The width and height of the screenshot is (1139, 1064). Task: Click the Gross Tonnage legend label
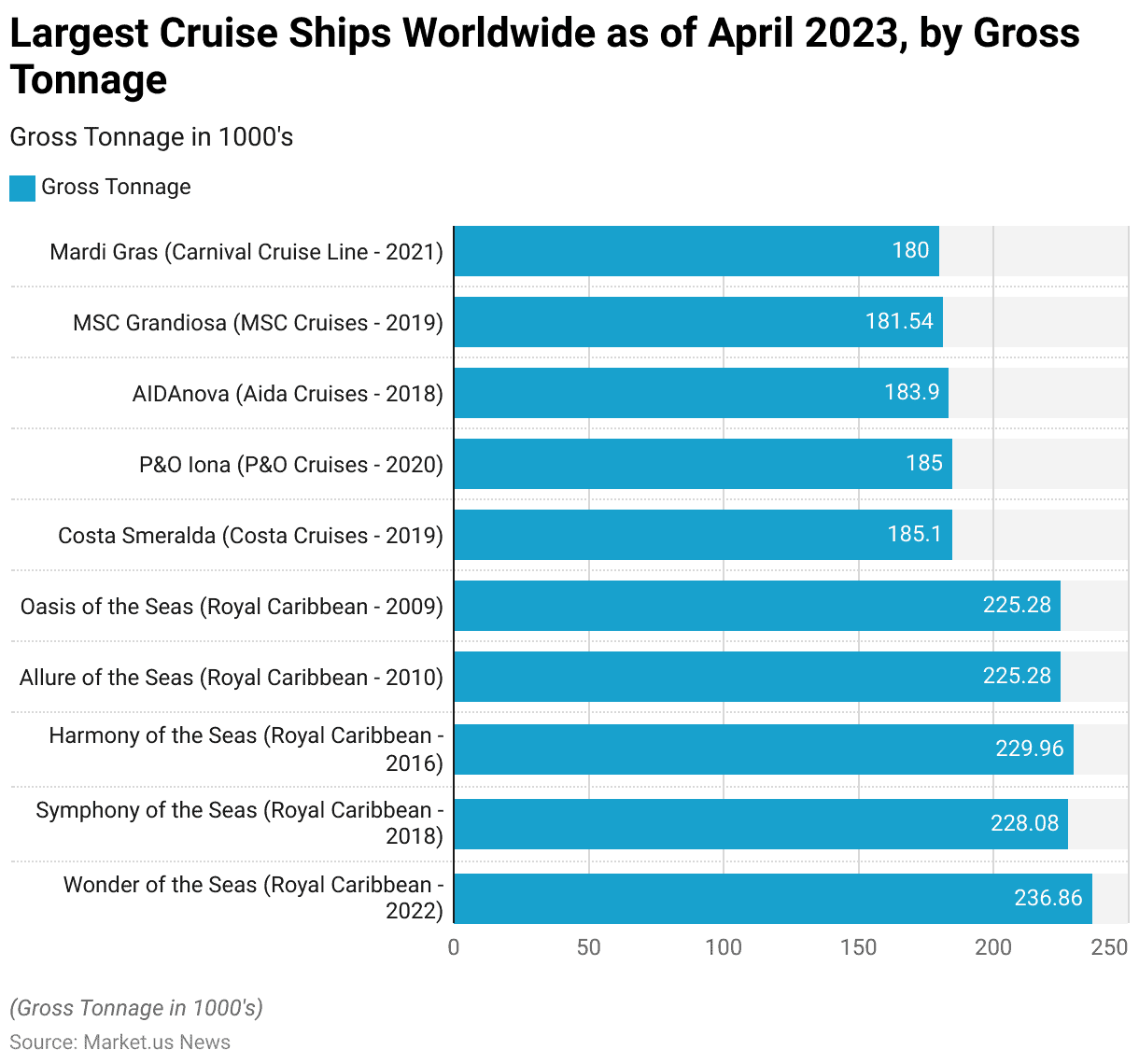tap(116, 187)
